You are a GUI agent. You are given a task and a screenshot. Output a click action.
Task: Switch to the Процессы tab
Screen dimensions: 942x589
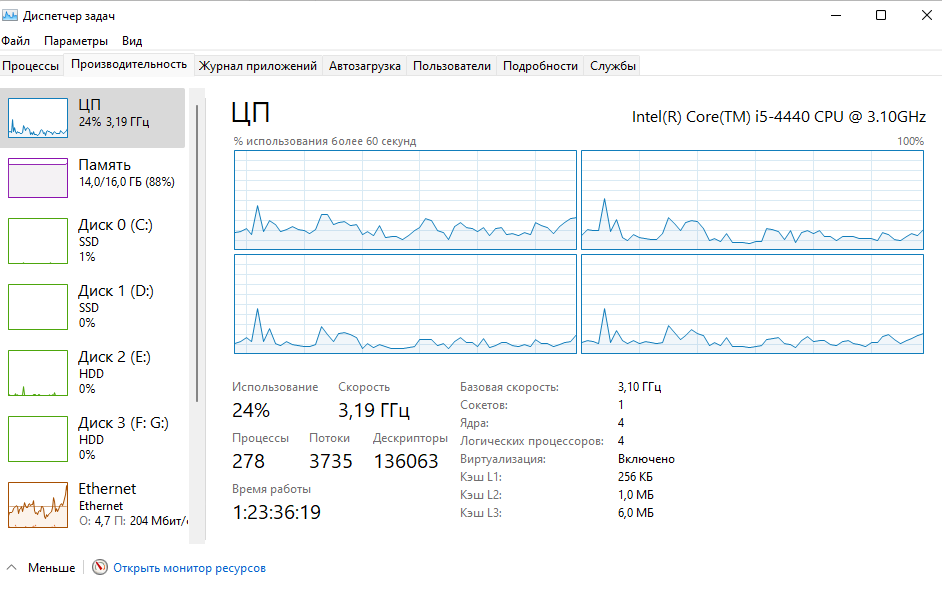(x=31, y=66)
